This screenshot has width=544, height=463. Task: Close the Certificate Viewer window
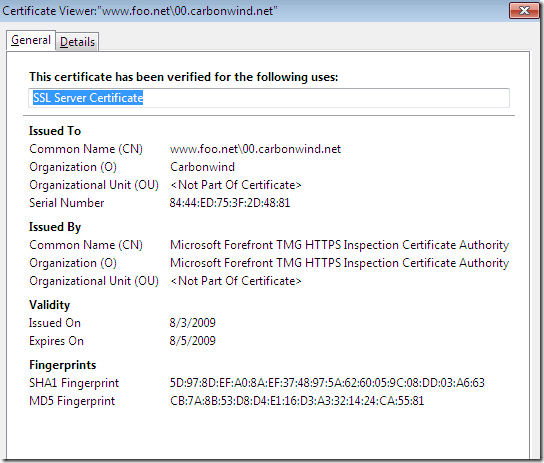[x=524, y=11]
